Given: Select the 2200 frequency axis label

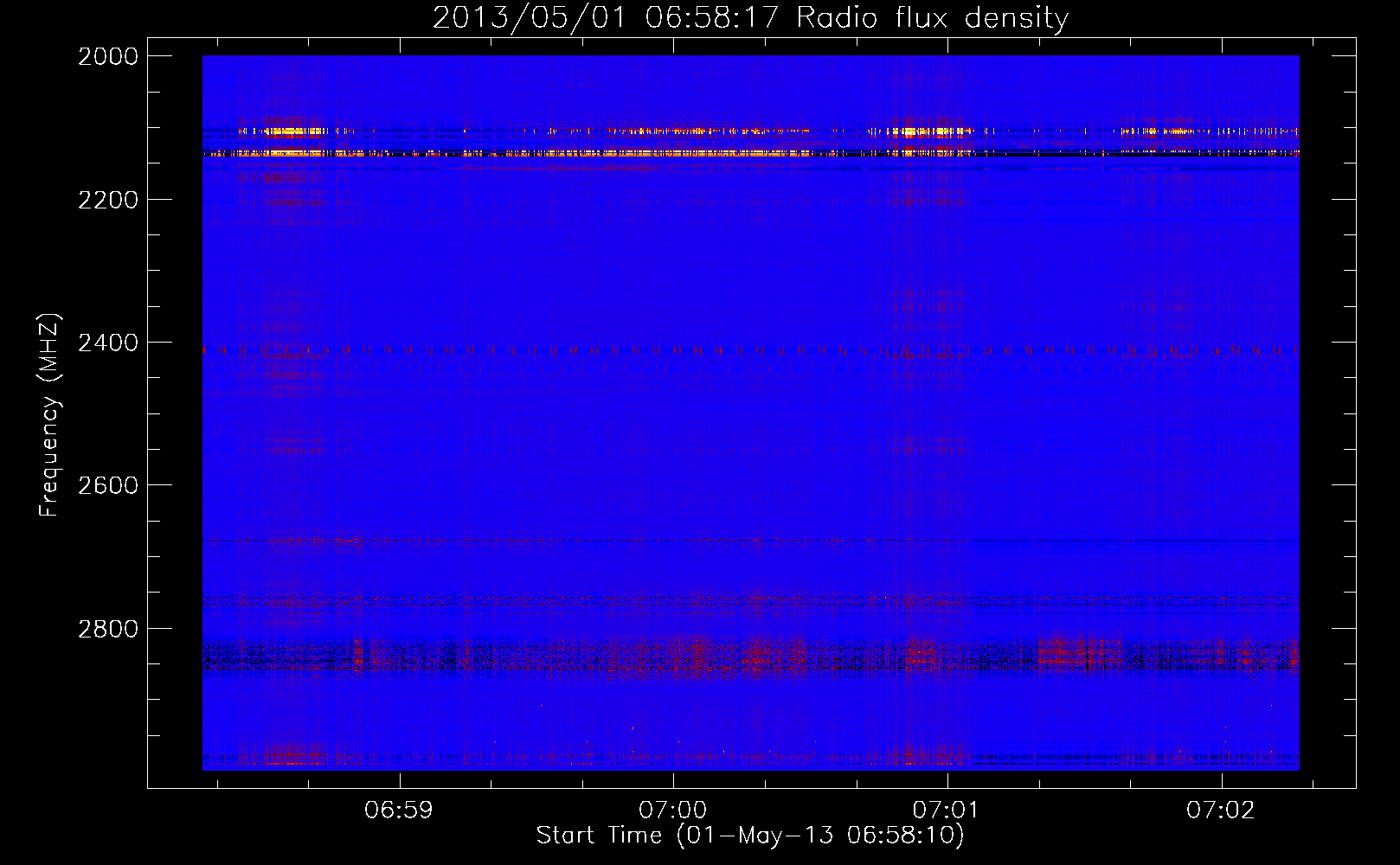Looking at the screenshot, I should pos(108,200).
